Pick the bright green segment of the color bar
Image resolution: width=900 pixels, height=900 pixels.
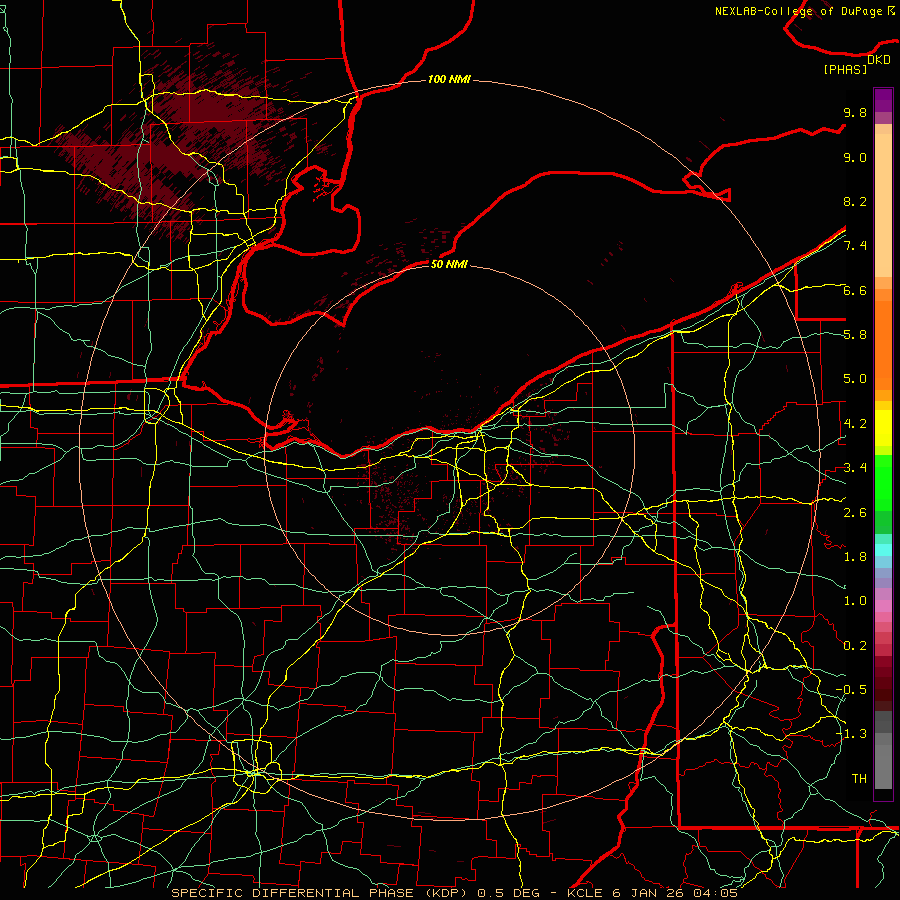883,482
